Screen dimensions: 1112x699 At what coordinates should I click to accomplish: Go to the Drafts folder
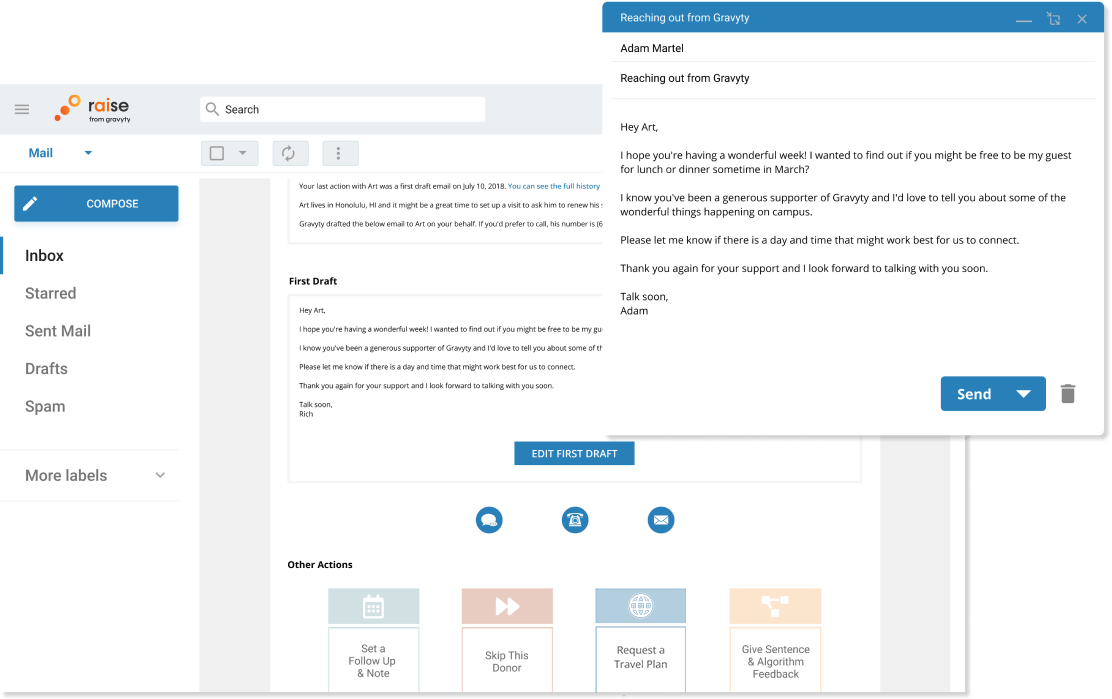[x=47, y=369]
